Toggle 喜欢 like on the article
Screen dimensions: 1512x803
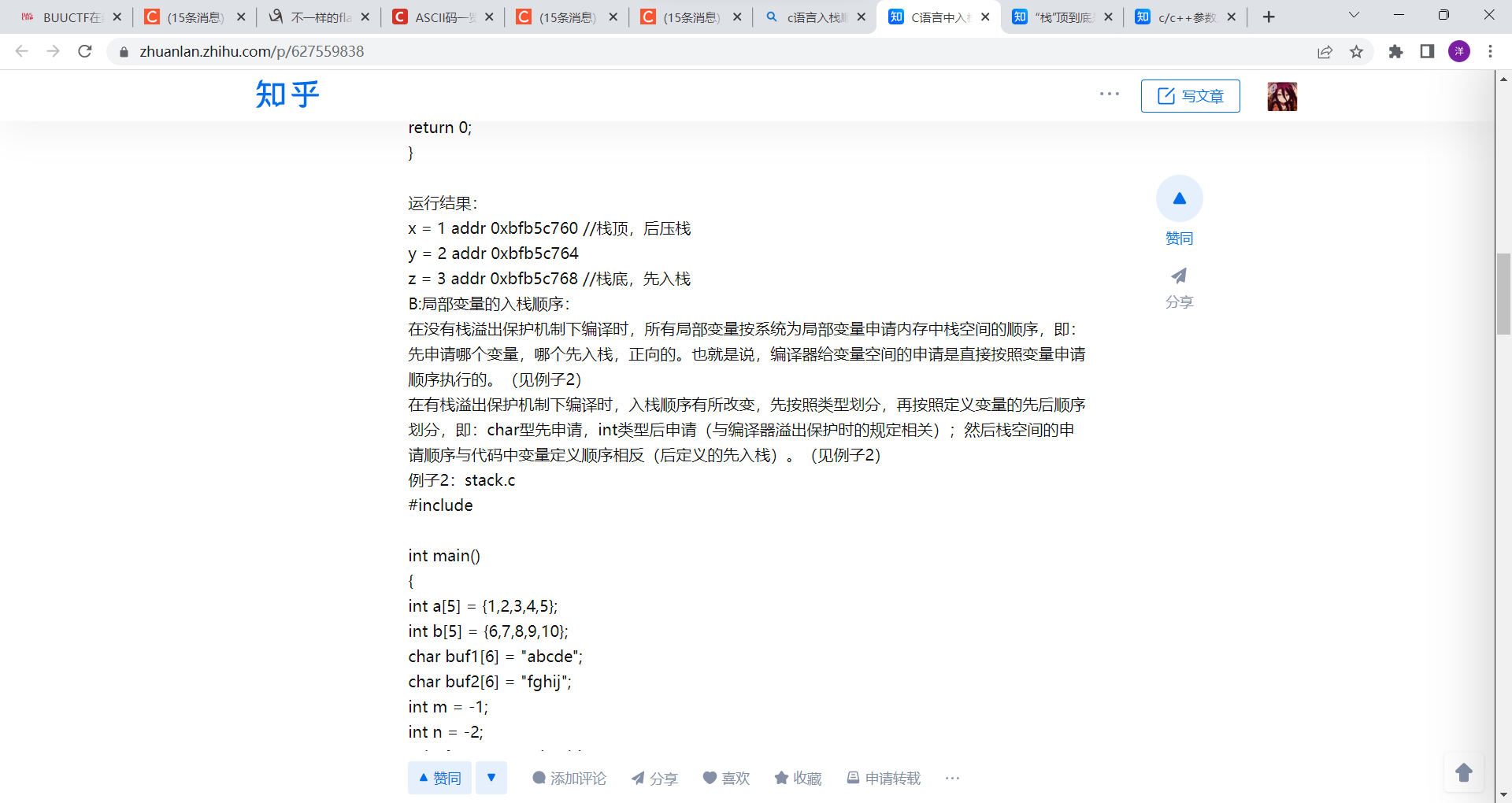(726, 778)
